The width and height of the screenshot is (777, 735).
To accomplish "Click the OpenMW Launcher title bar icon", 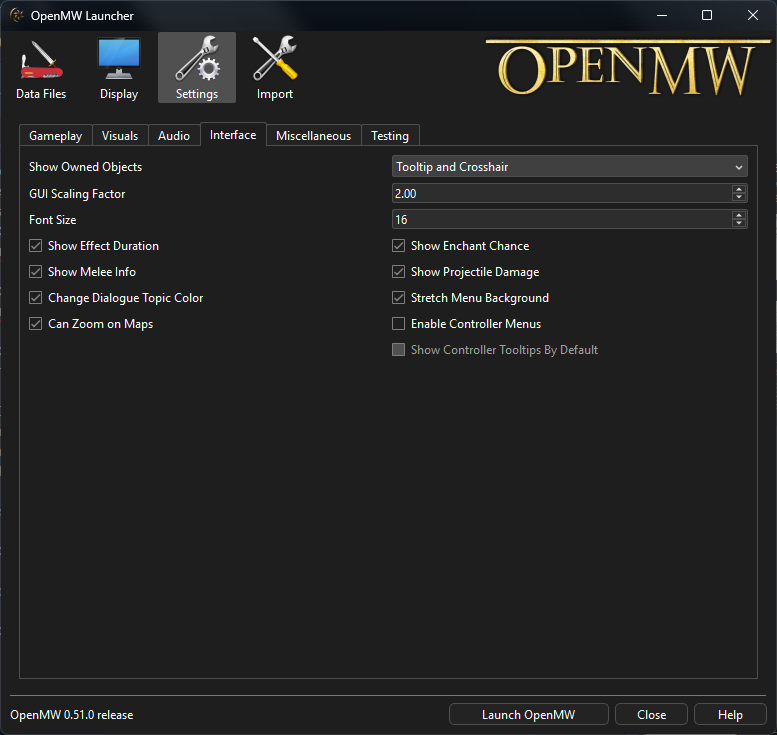I will pyautogui.click(x=17, y=15).
